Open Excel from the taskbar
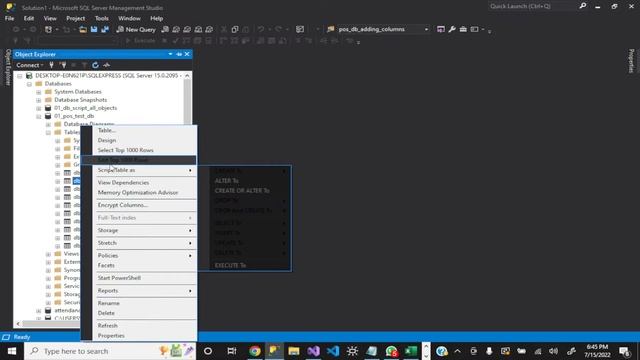Image resolution: width=640 pixels, height=360 pixels. pos(411,351)
